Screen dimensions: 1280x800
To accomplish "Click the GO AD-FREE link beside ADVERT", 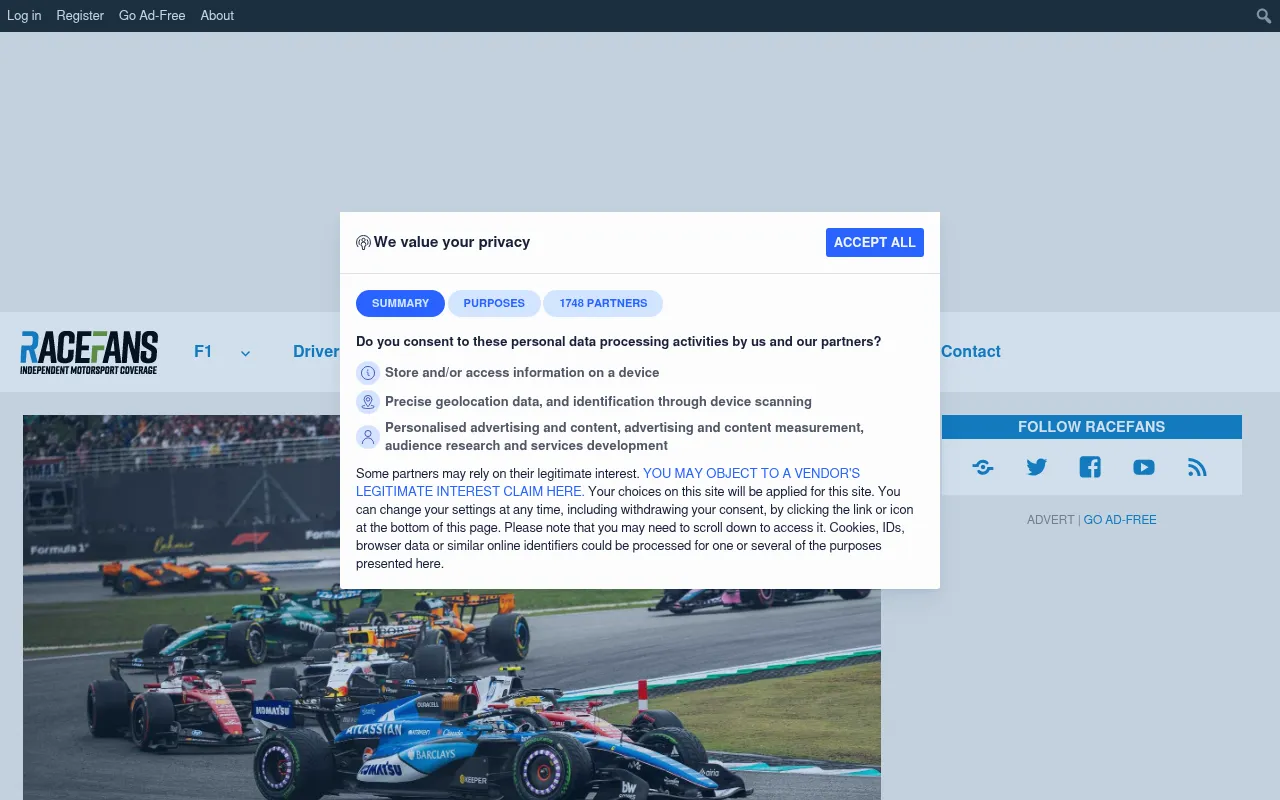I will click(1120, 520).
